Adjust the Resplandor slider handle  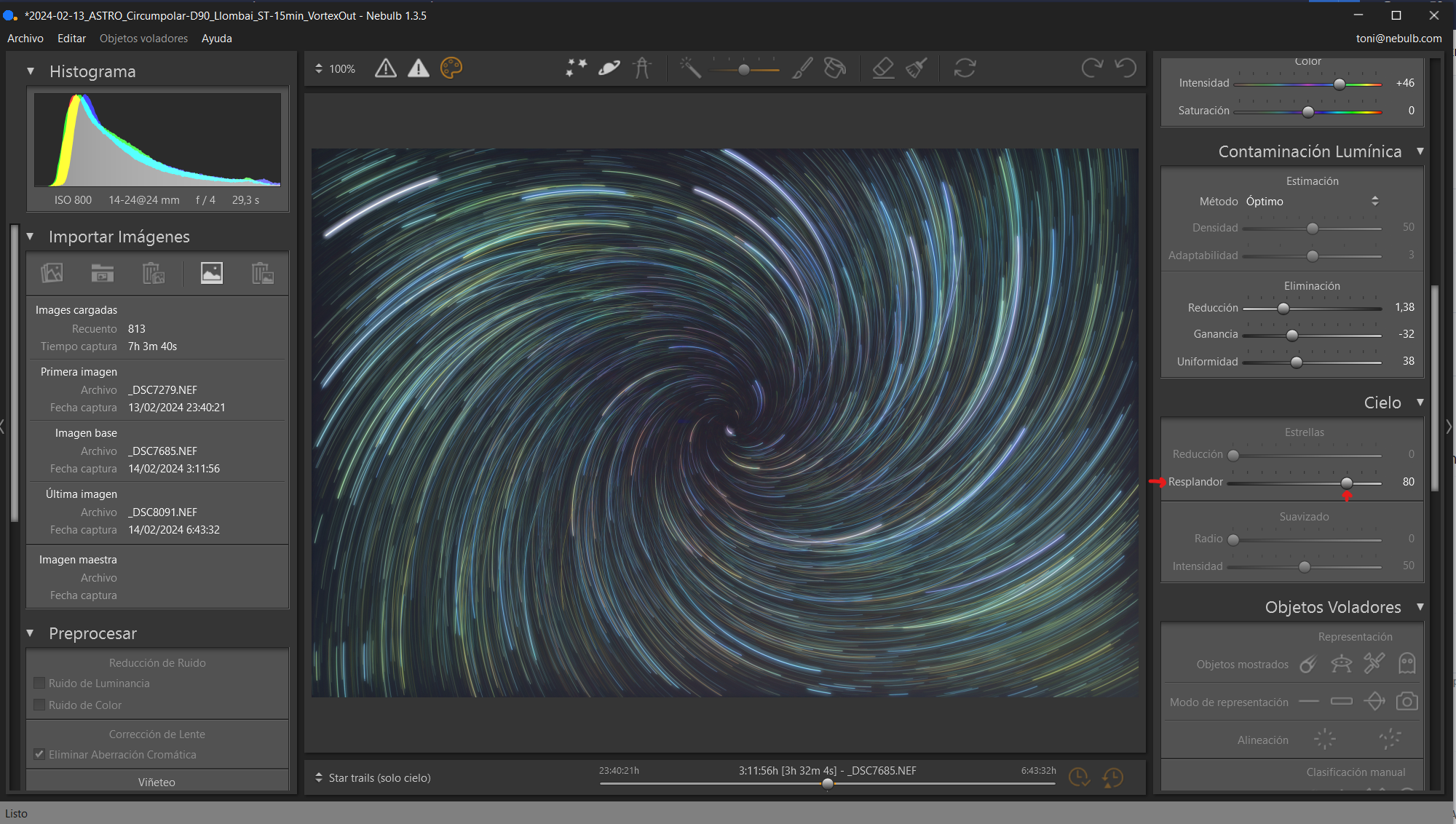tap(1347, 483)
